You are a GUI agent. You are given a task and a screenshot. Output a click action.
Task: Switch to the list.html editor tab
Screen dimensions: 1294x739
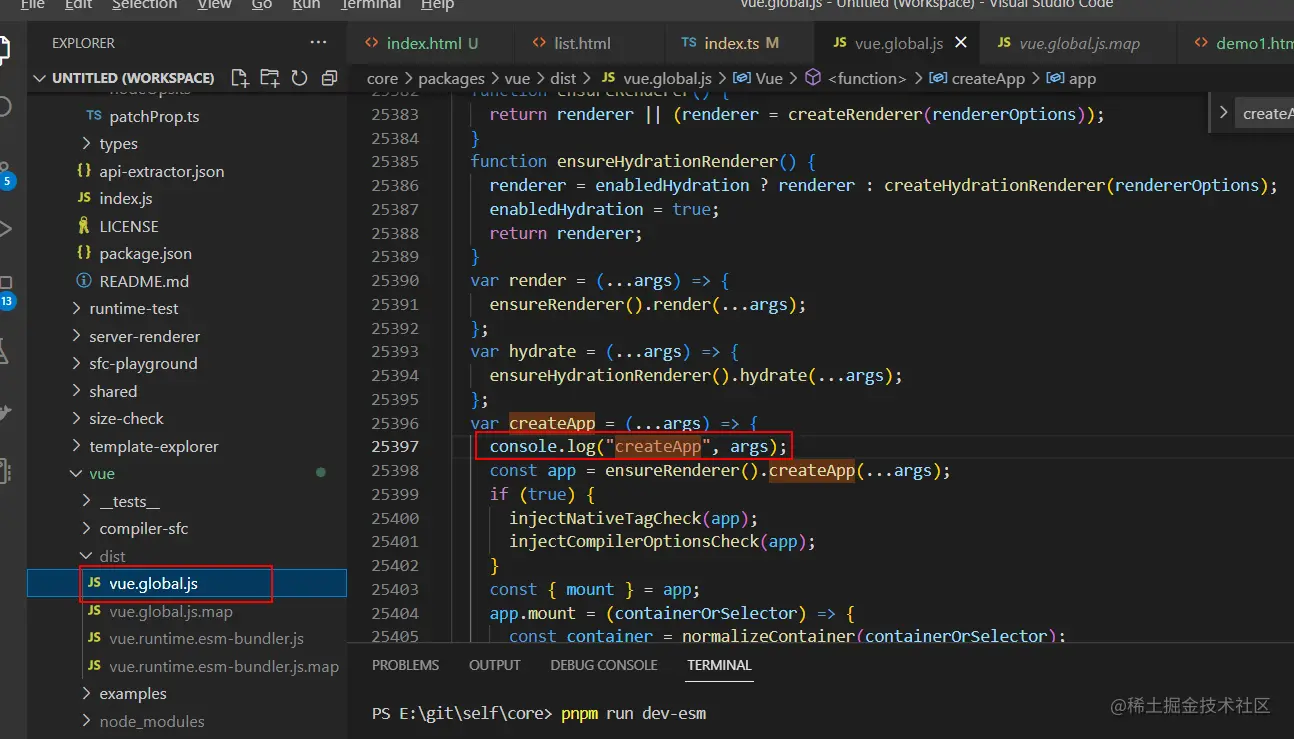click(x=582, y=43)
